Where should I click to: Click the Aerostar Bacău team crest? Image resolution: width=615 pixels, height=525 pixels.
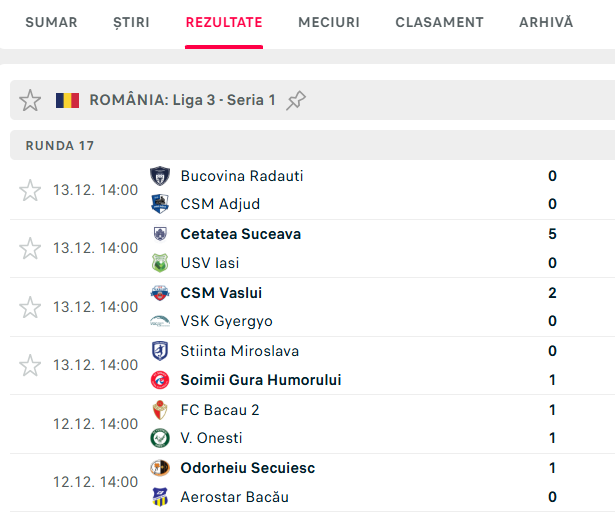159,497
